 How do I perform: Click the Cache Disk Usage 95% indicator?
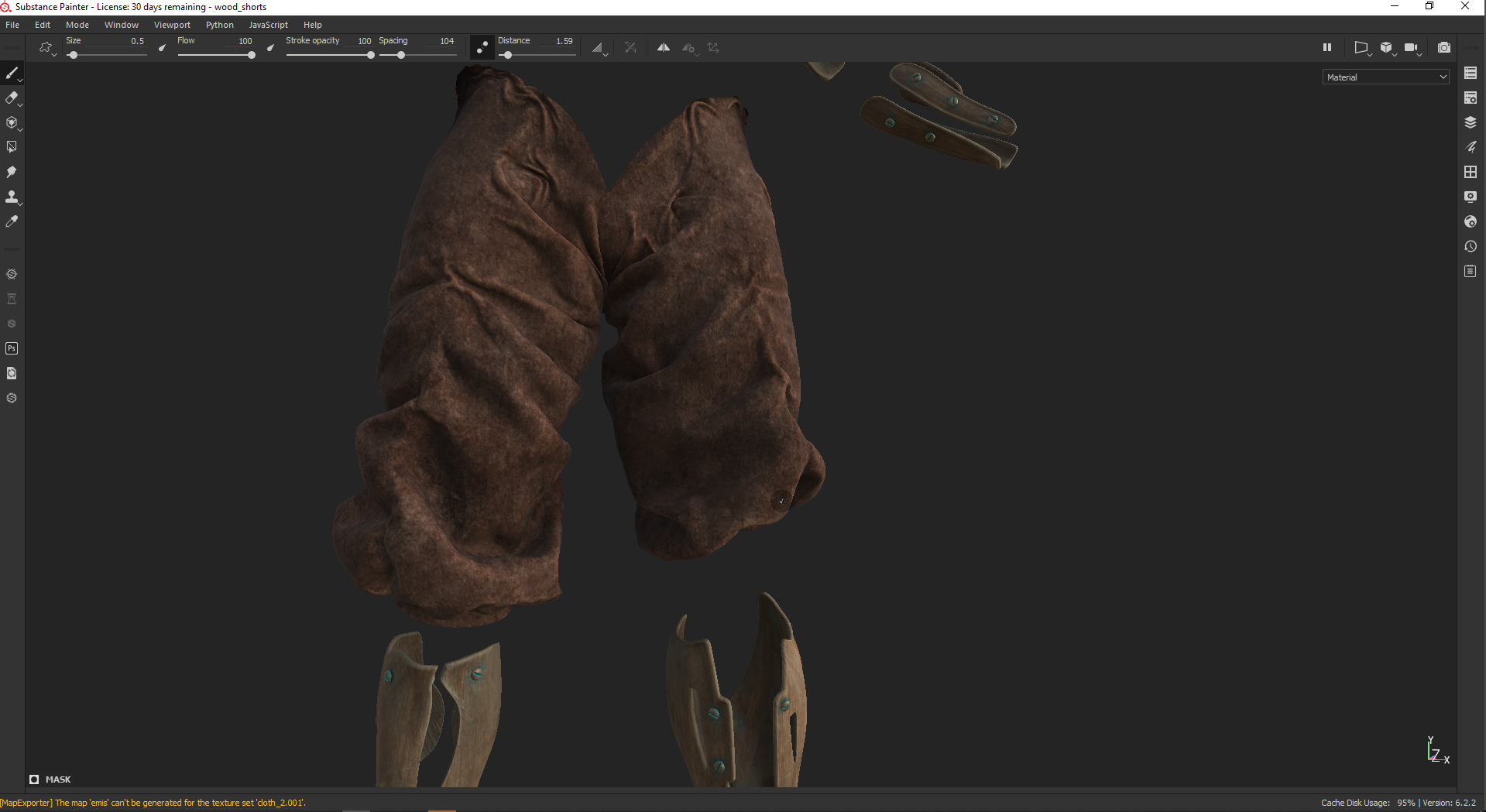(x=1368, y=803)
